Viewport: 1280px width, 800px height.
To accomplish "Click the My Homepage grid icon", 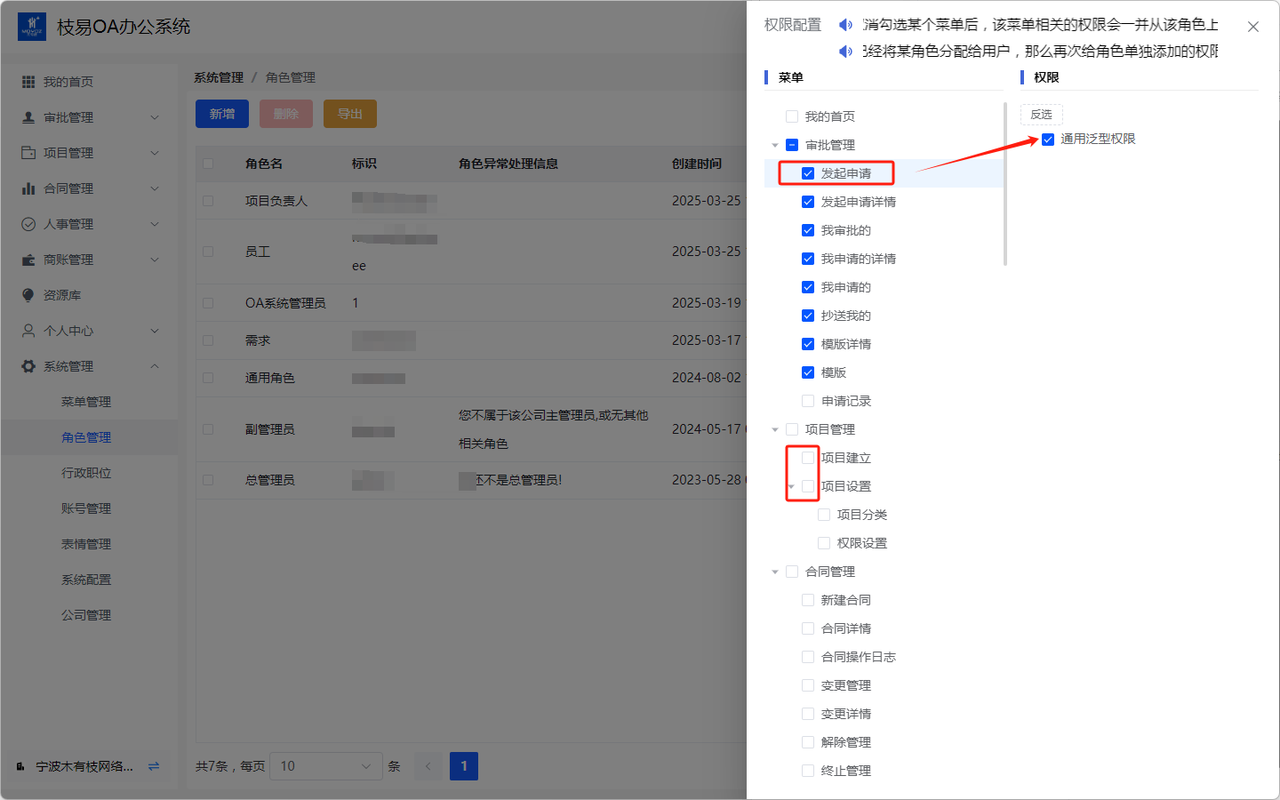I will pos(28,82).
